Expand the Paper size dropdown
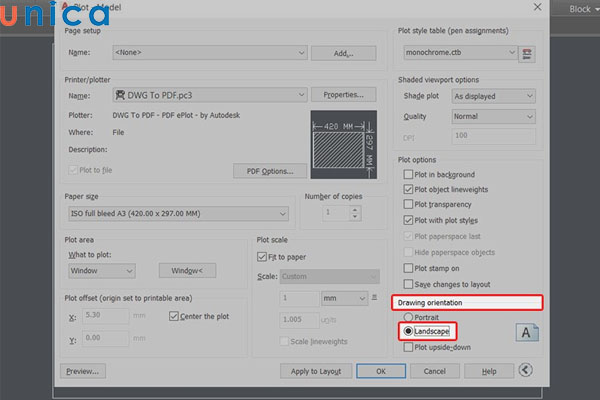Image resolution: width=600 pixels, height=400 pixels. 178,214
